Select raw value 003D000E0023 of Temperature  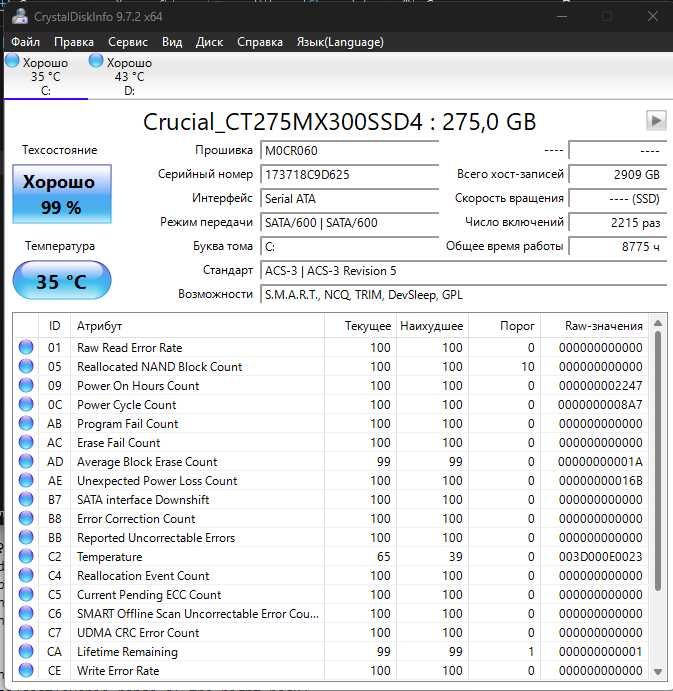600,557
